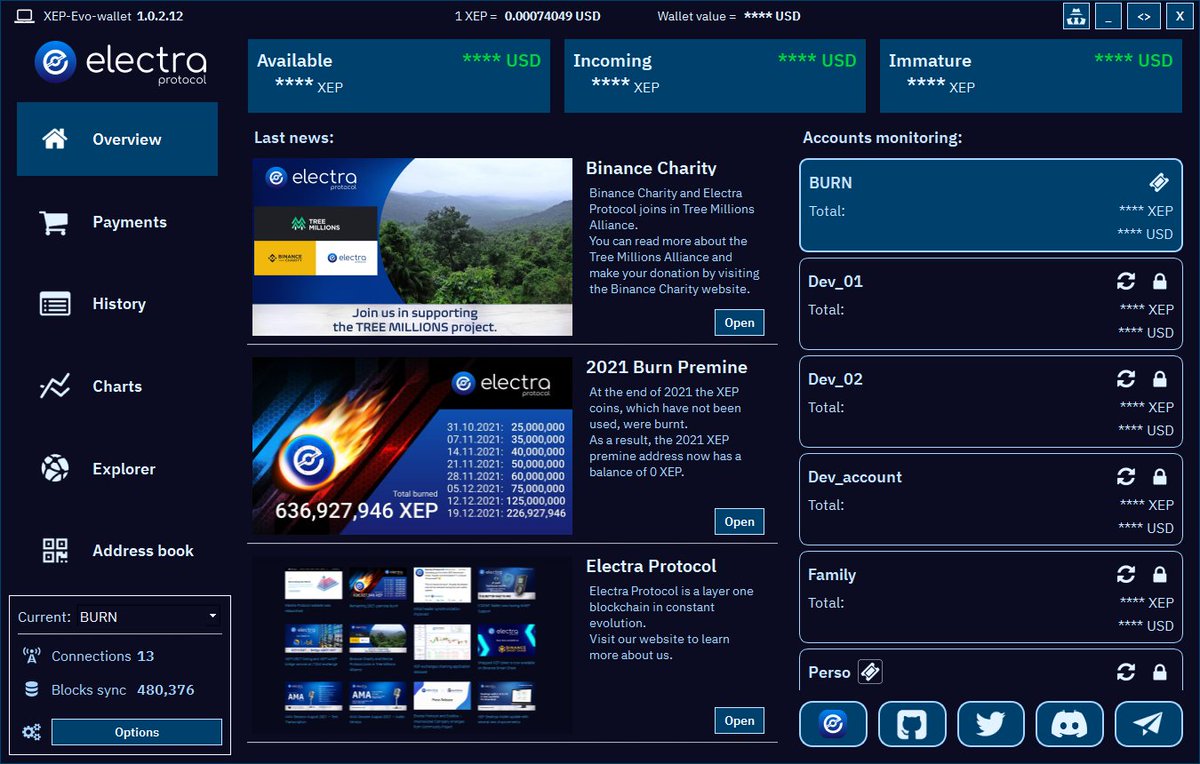Click the Connections antenna icon
The height and width of the screenshot is (764, 1200).
click(32, 656)
